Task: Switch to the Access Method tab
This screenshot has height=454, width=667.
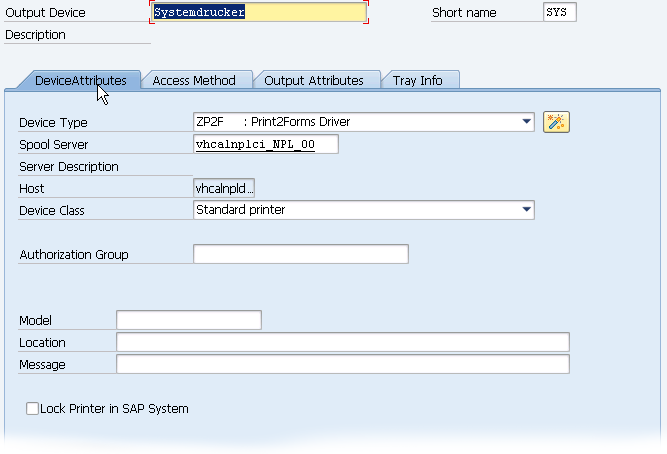Action: point(194,80)
